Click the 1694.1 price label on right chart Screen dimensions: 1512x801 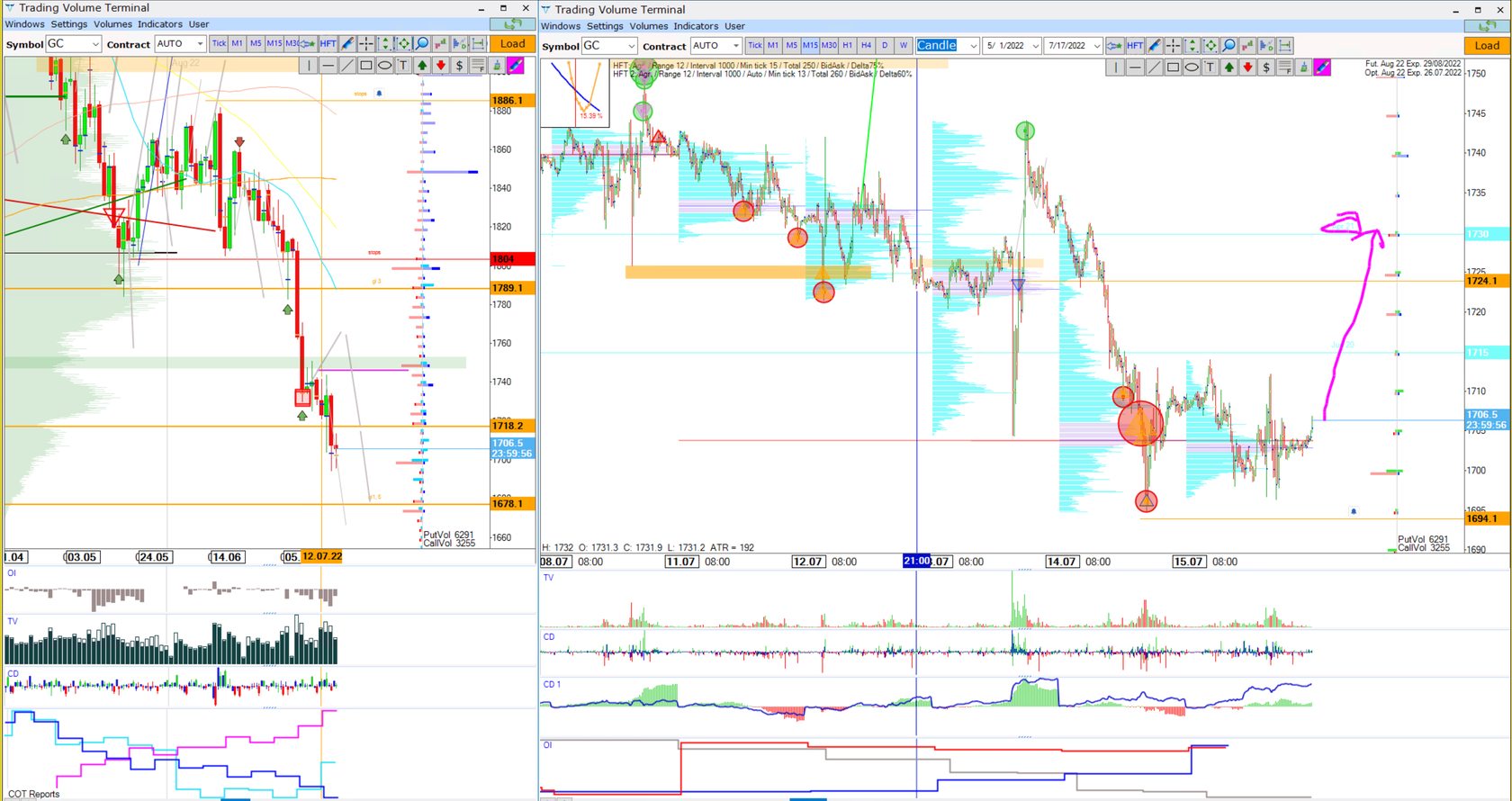pyautogui.click(x=1487, y=518)
